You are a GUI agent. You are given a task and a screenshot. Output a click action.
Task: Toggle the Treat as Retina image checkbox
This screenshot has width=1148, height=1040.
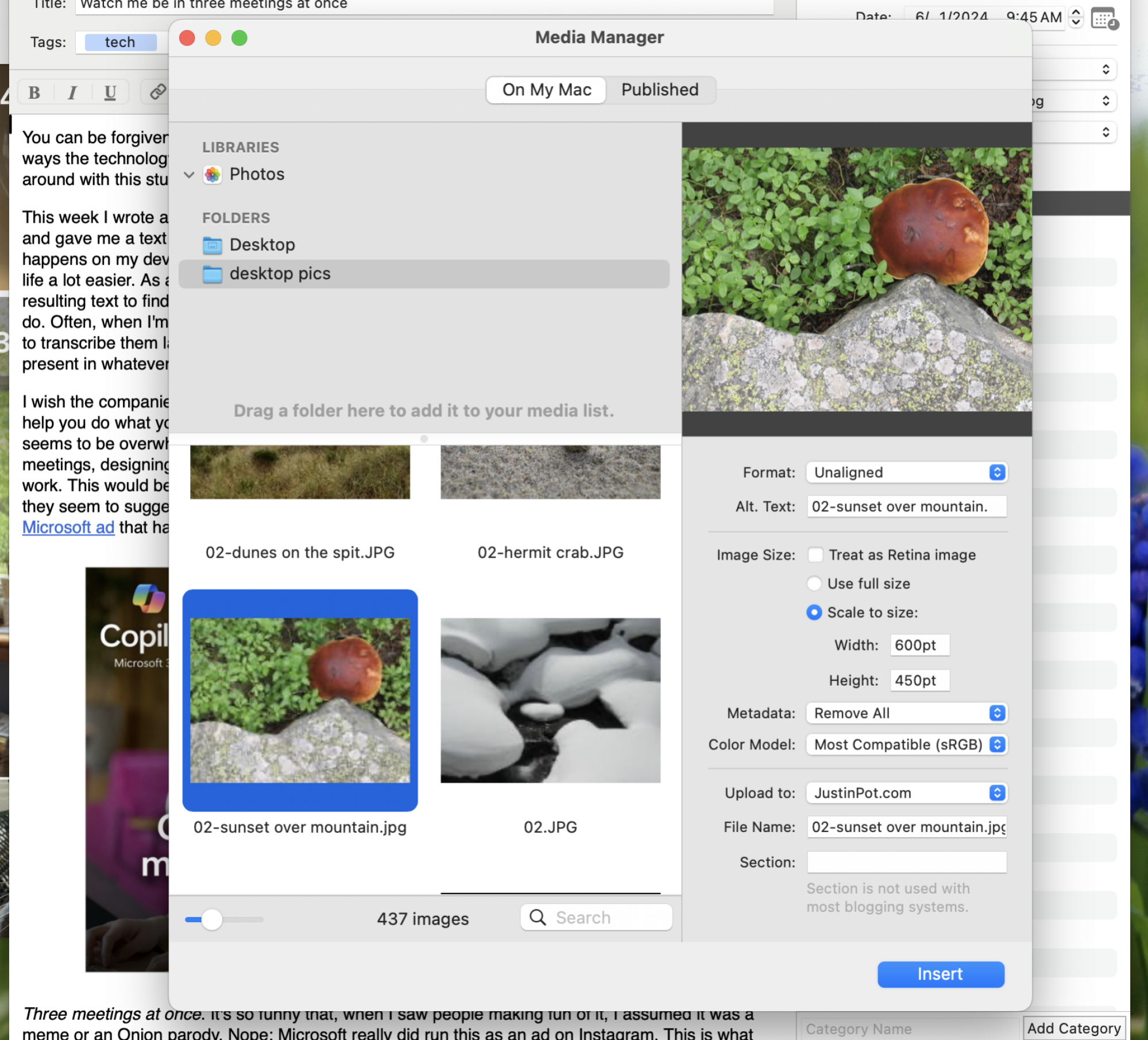tap(815, 554)
